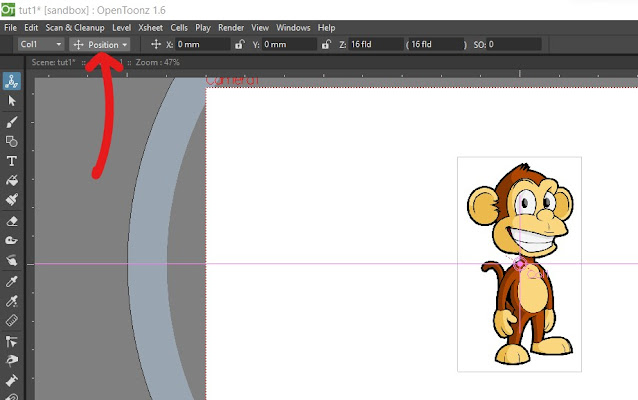Open the View menu
Screen dimensions: 638x400
(x=260, y=28)
